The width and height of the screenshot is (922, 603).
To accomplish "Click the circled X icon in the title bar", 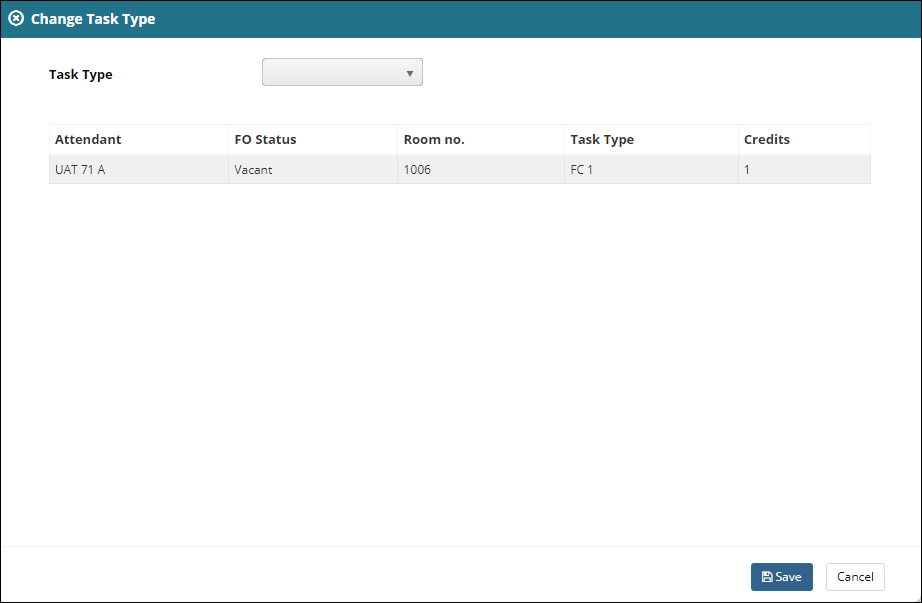I will pos(16,18).
